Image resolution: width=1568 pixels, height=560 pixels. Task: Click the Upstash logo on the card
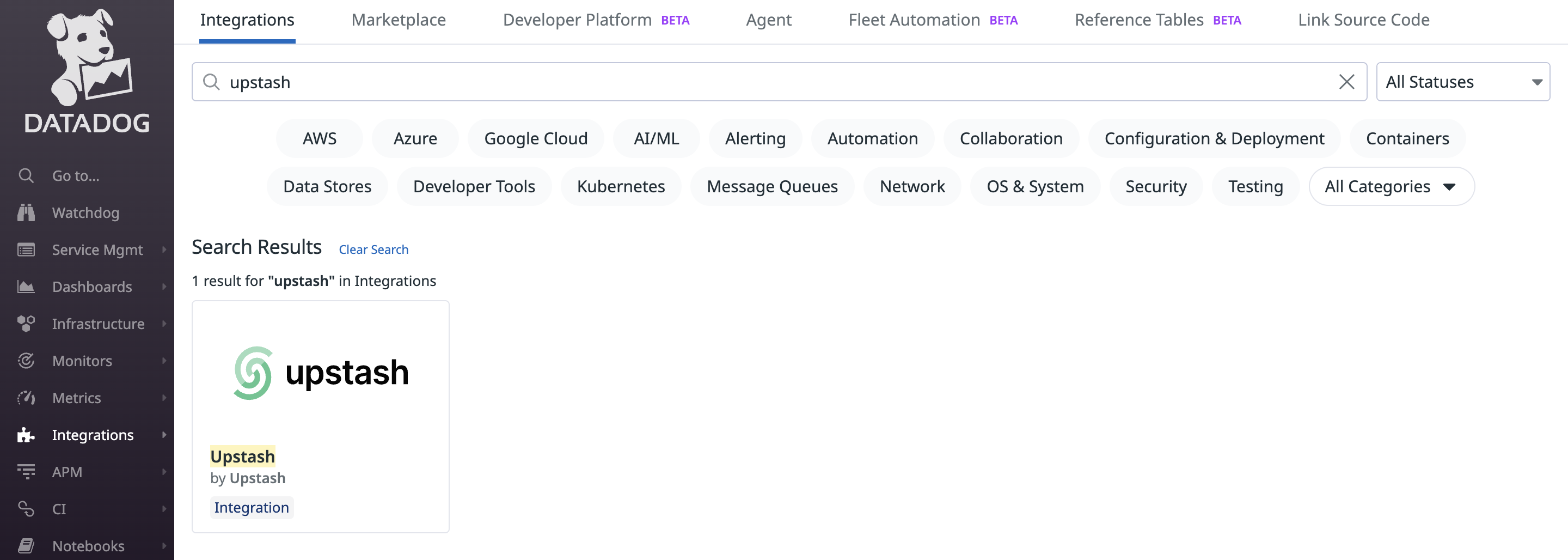pyautogui.click(x=321, y=373)
